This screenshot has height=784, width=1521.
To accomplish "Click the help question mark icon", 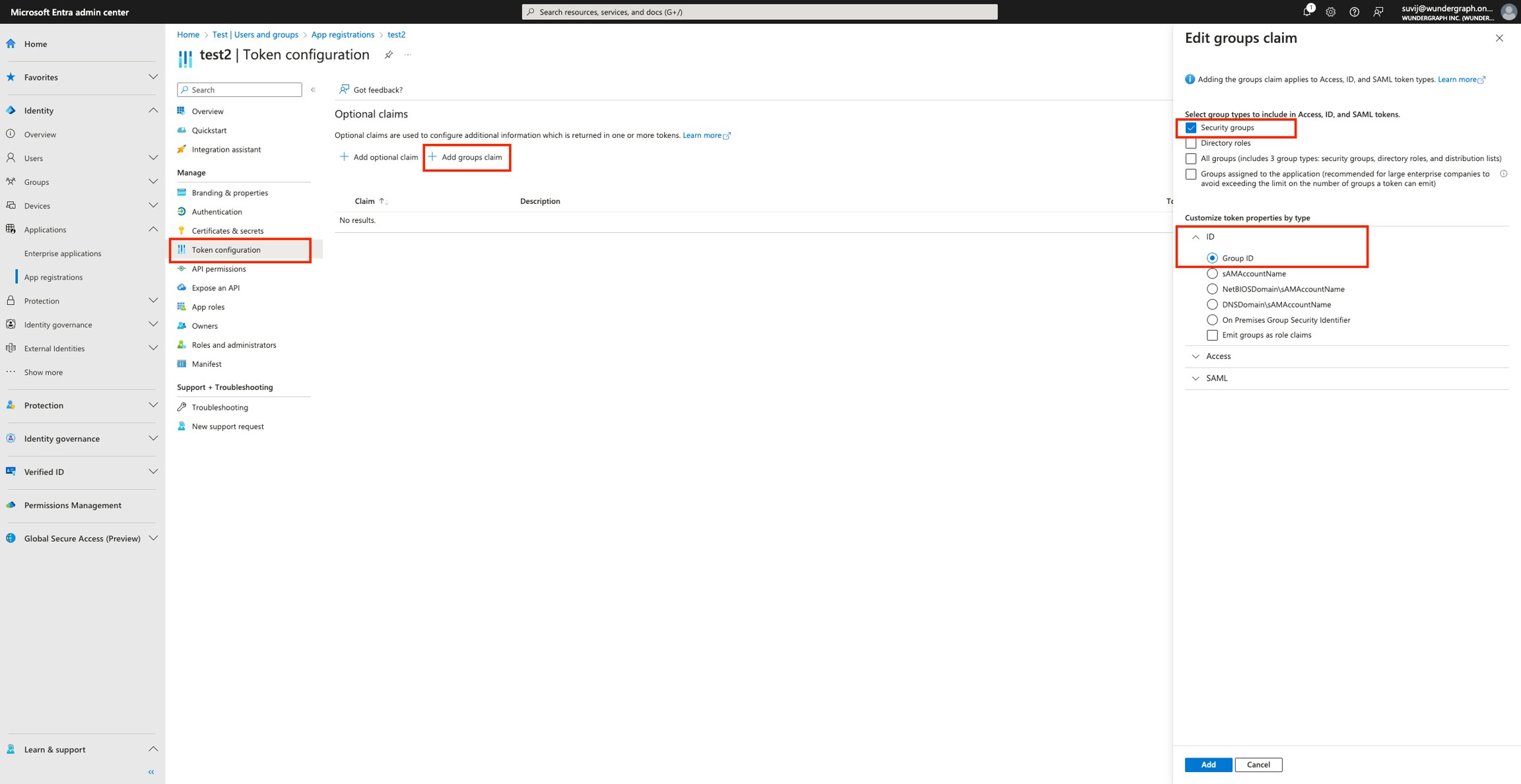I will [x=1355, y=12].
